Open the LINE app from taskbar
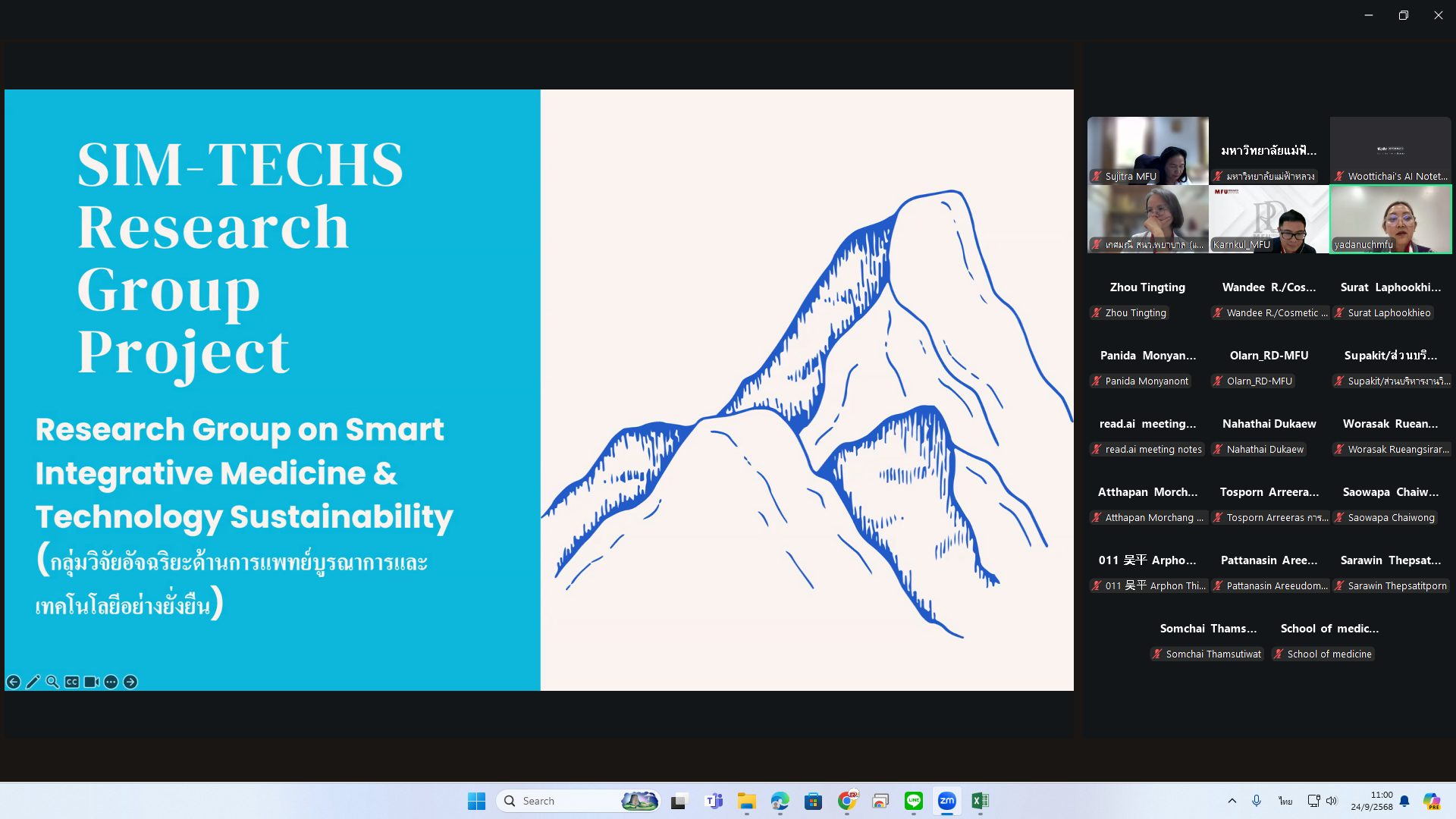Viewport: 1456px width, 819px height. pos(913,801)
